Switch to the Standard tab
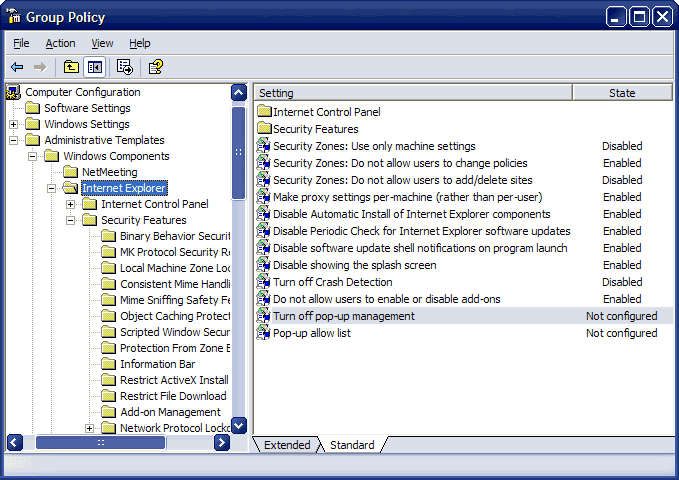 [352, 445]
